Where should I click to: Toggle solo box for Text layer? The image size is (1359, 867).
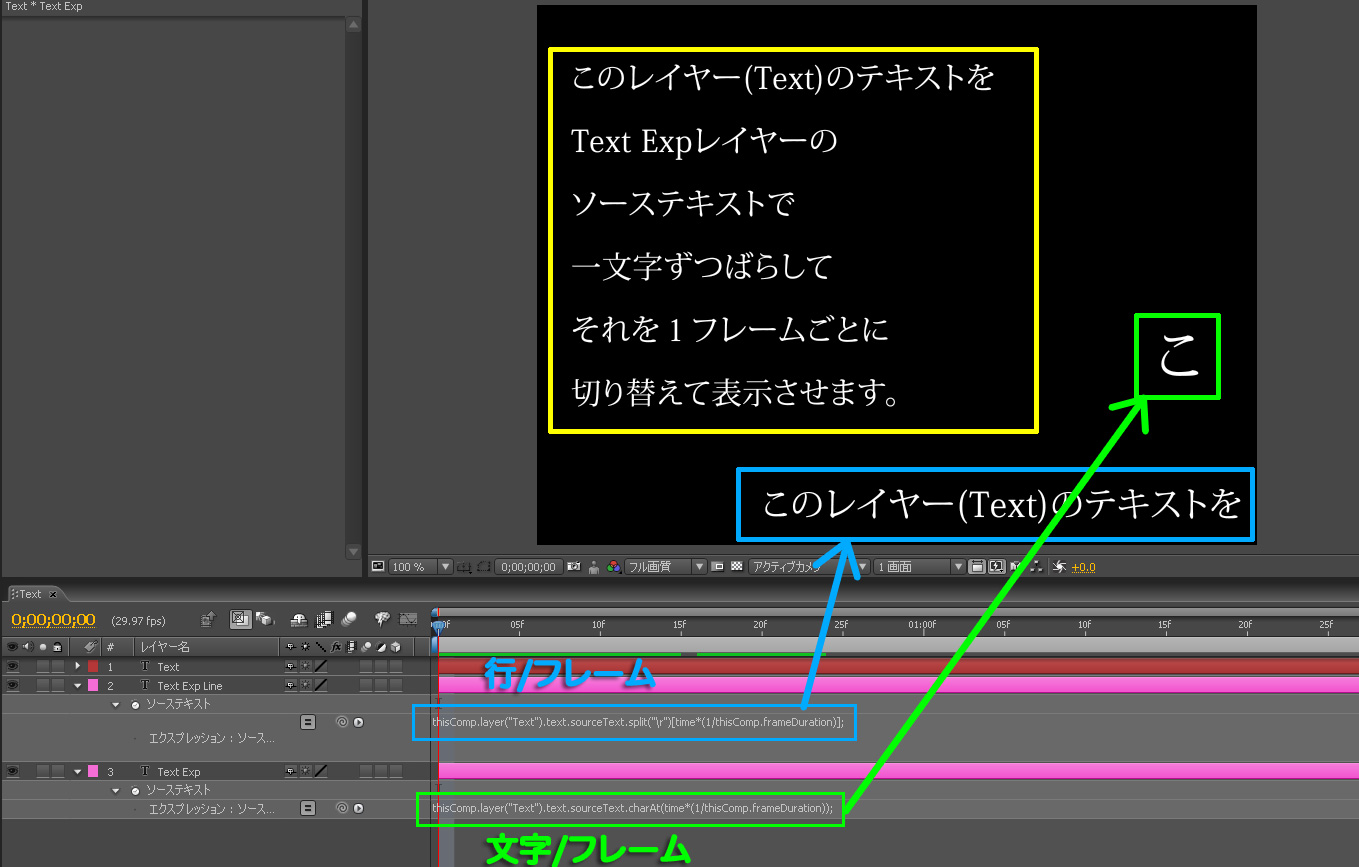coord(42,666)
